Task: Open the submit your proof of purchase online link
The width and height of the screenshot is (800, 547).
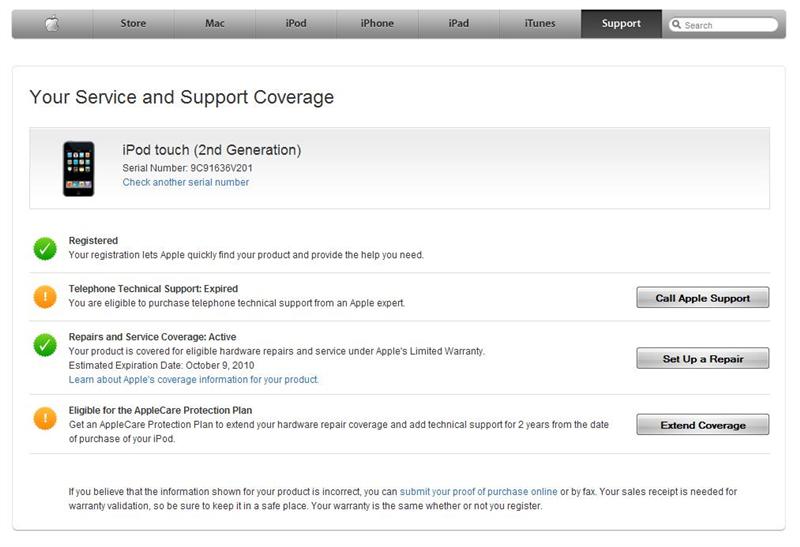Action: tap(478, 491)
